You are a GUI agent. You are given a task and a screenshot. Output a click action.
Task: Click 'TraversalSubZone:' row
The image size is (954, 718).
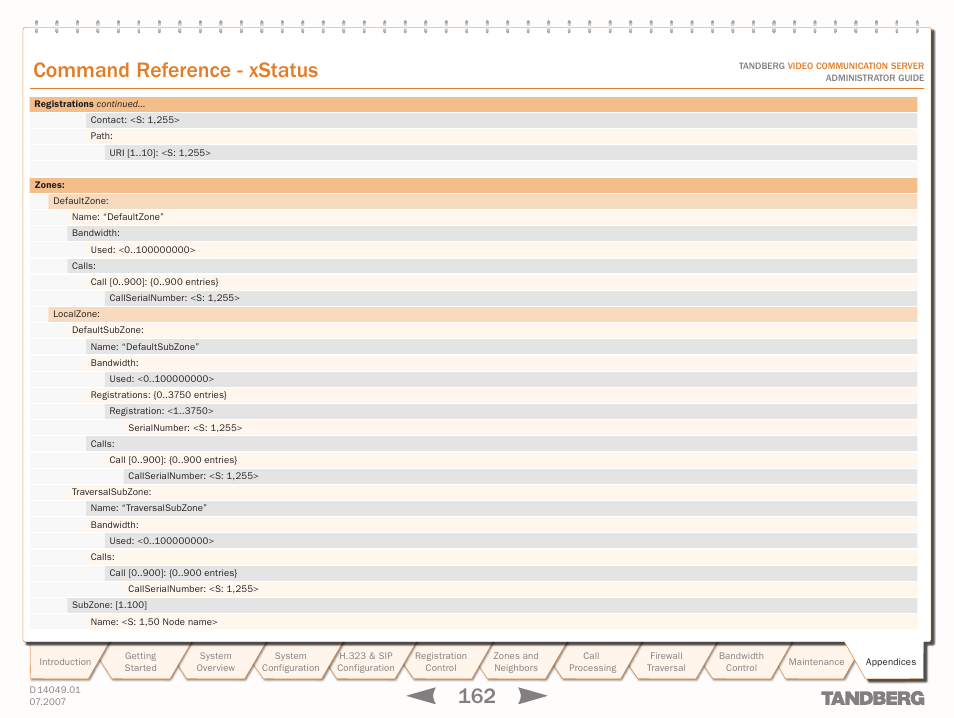[492, 492]
